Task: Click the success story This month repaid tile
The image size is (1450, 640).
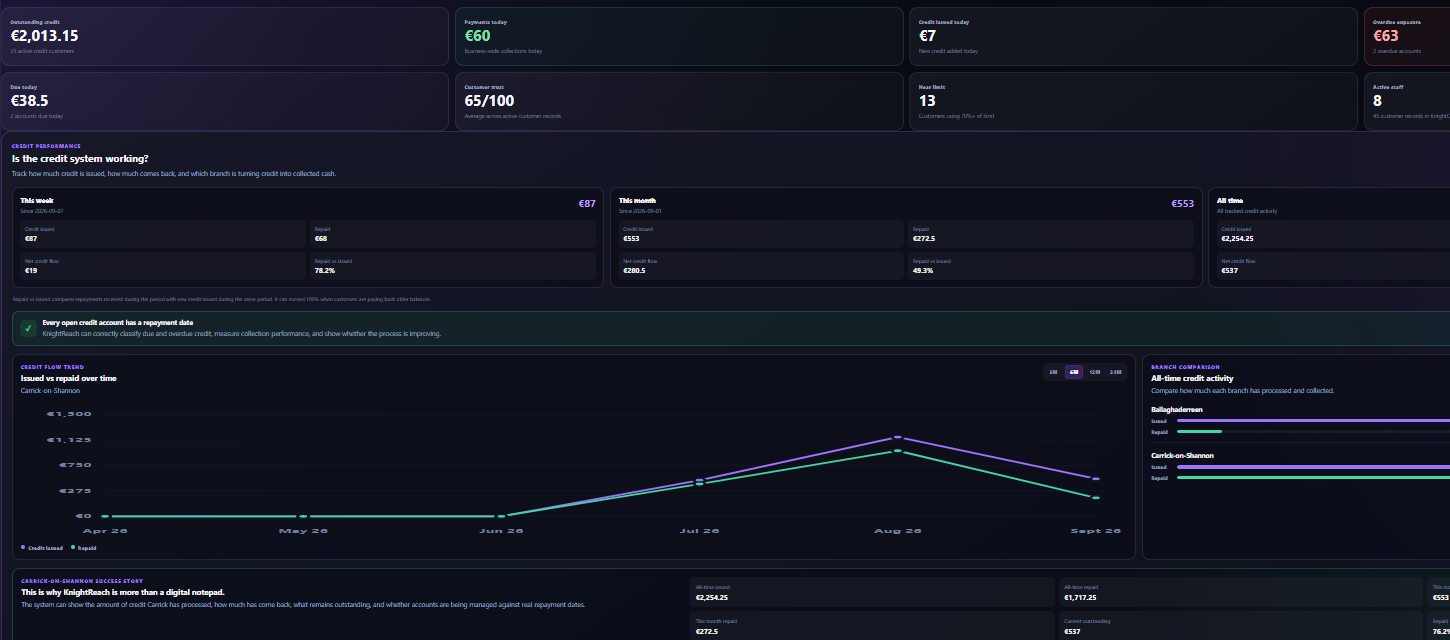Action: click(x=872, y=626)
